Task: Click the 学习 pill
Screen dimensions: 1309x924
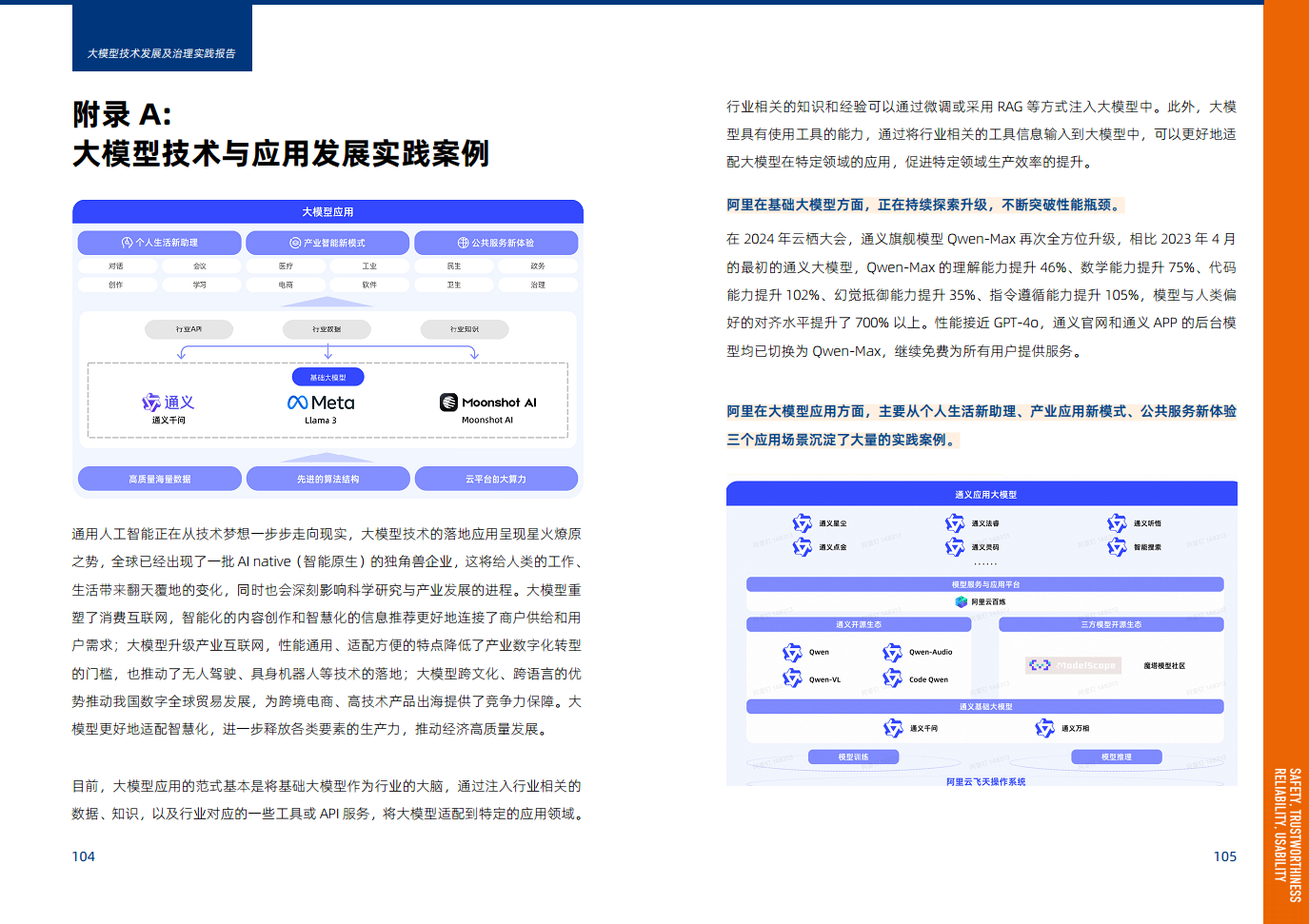Action: click(x=200, y=285)
